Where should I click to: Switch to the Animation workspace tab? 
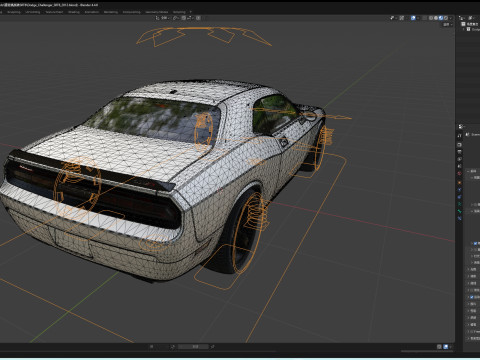[x=92, y=12]
